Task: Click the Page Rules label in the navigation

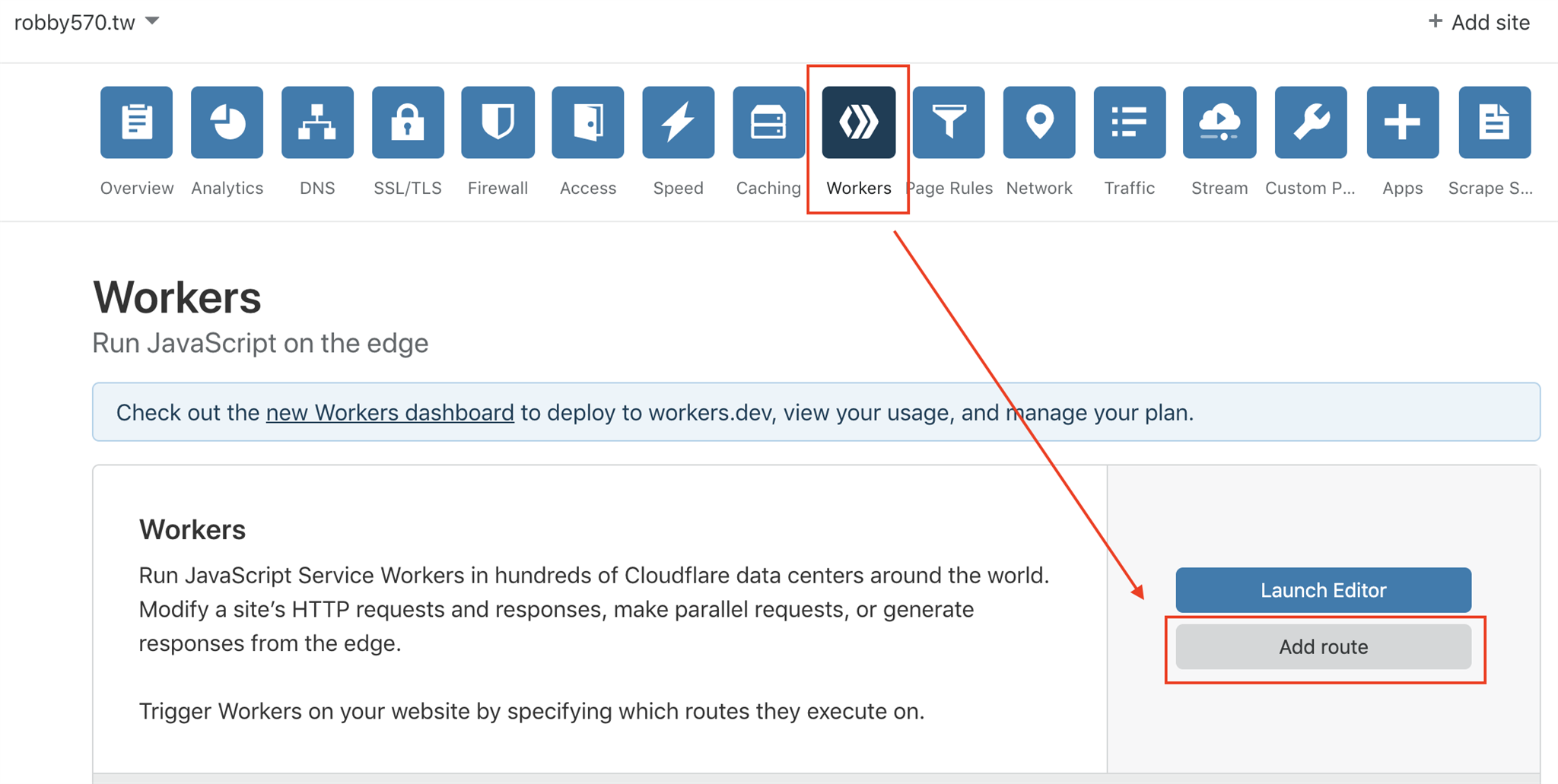Action: (950, 188)
